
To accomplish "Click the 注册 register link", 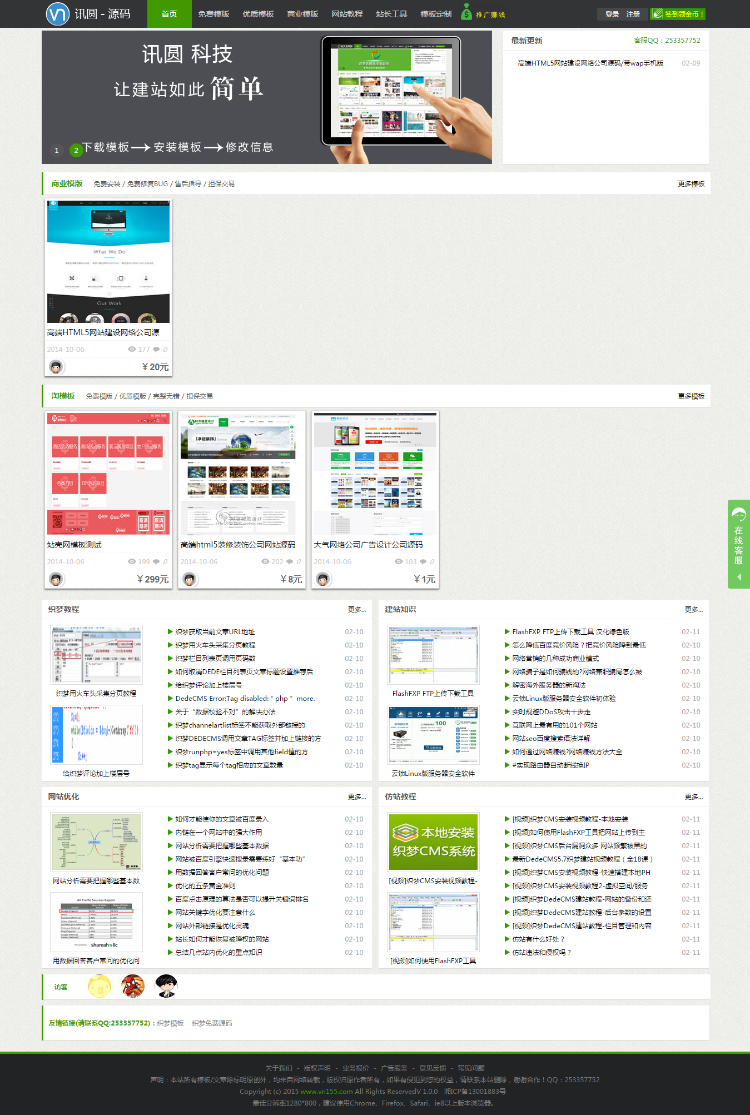I will pyautogui.click(x=633, y=14).
